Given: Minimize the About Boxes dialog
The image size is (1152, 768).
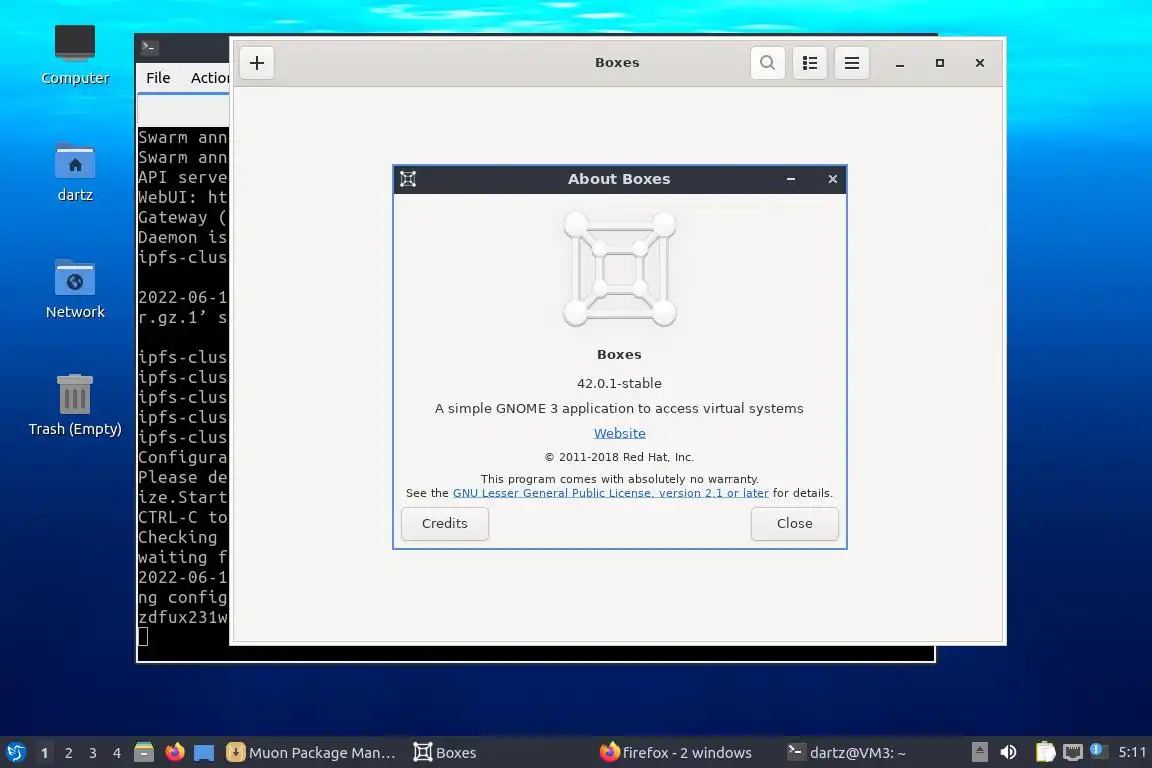Looking at the screenshot, I should tap(791, 179).
